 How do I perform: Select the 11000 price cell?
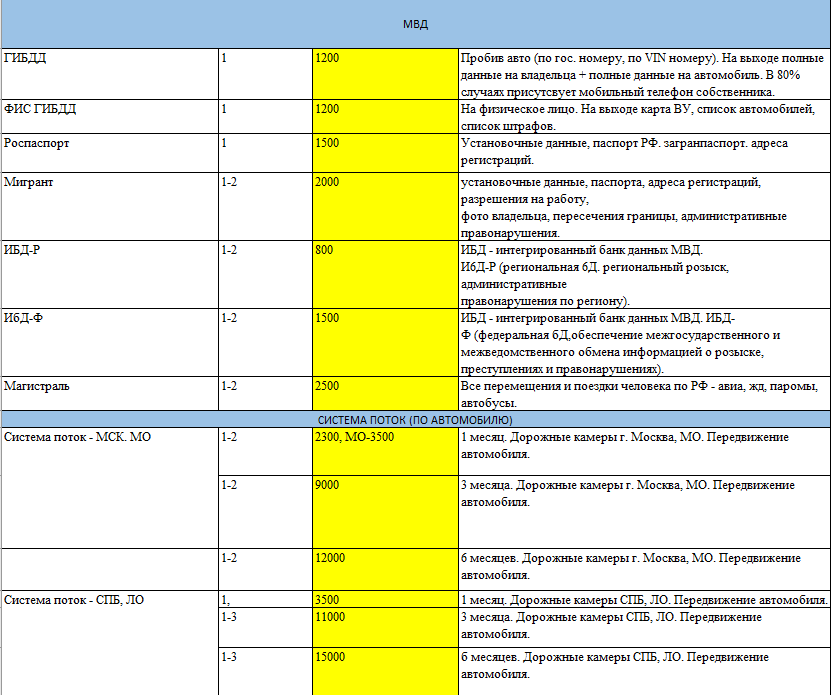385,627
